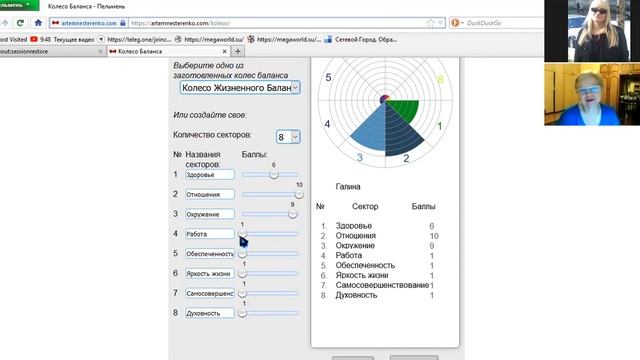
Task: Click the Окружение score slider handle
Action: point(293,214)
